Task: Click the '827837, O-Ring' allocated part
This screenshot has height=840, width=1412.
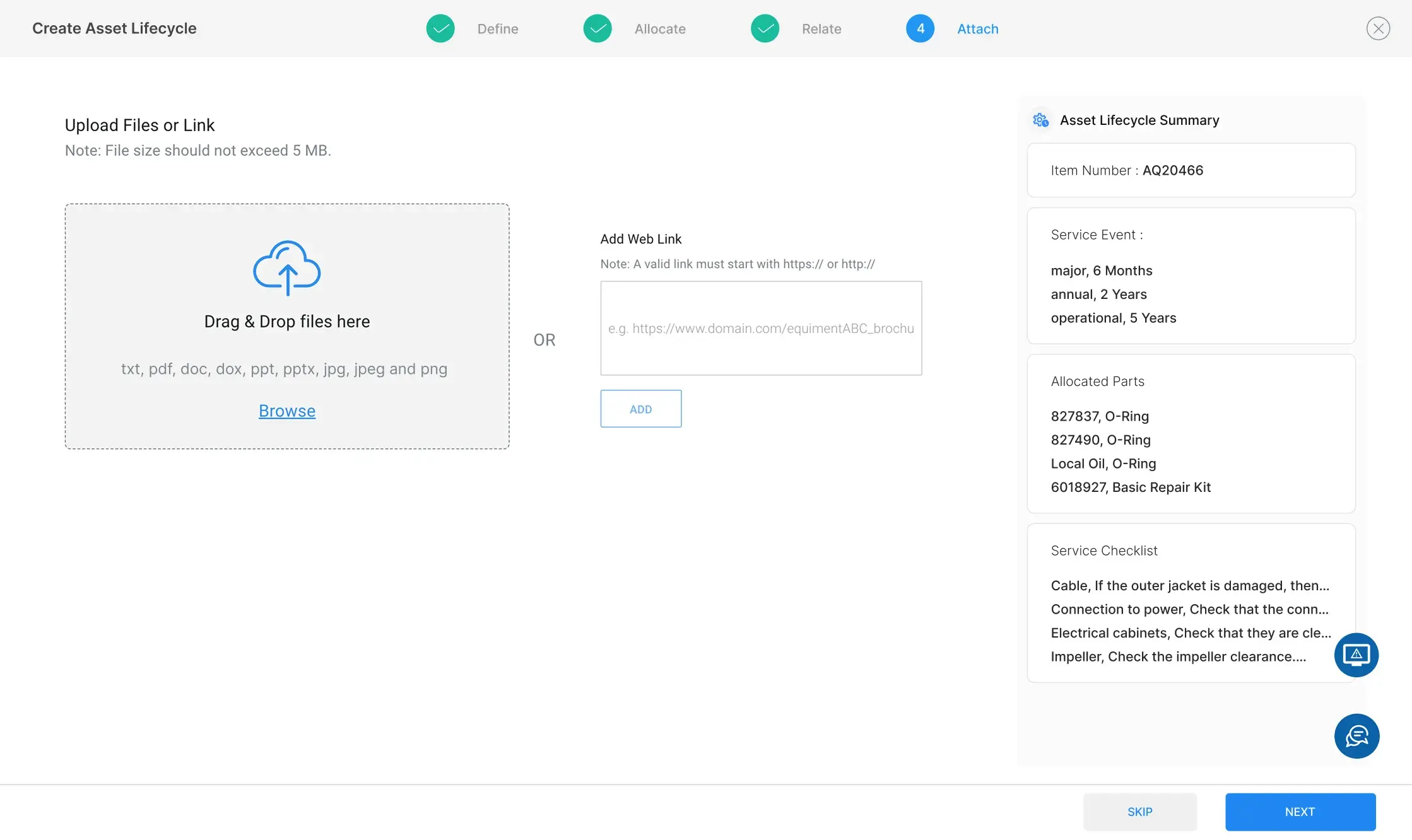Action: pyautogui.click(x=1100, y=416)
